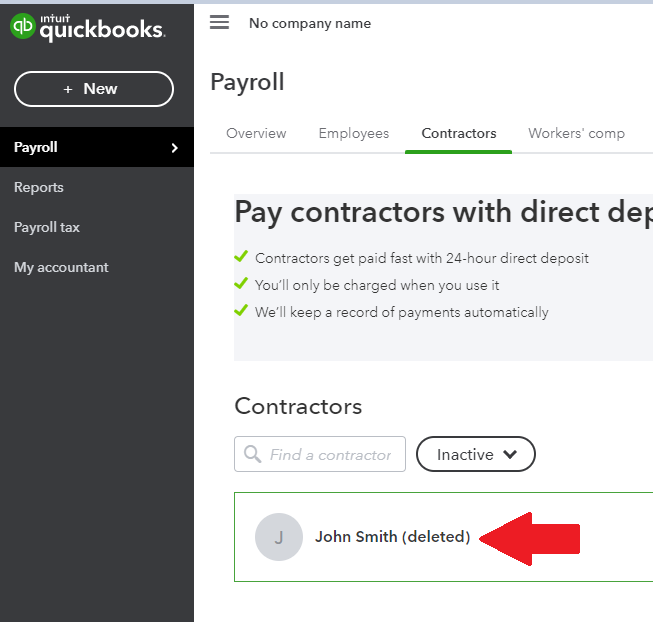The image size is (653, 622).
Task: Open the Workers' comp tab
Action: [576, 133]
